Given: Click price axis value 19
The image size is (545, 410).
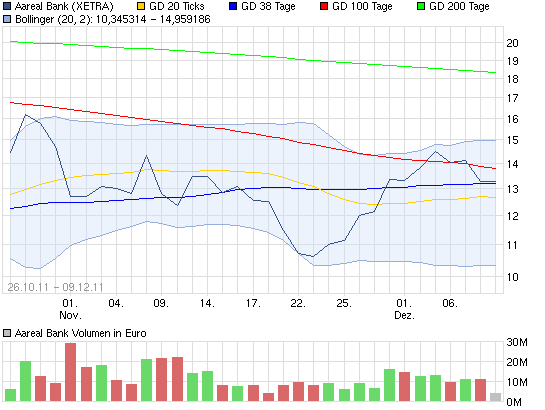Looking at the screenshot, I should pos(512,61).
